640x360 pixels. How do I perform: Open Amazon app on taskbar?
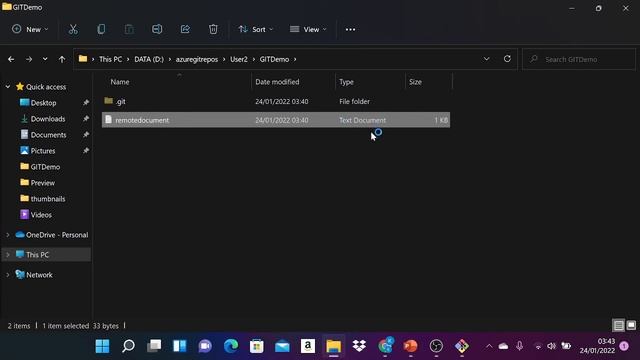click(308, 346)
